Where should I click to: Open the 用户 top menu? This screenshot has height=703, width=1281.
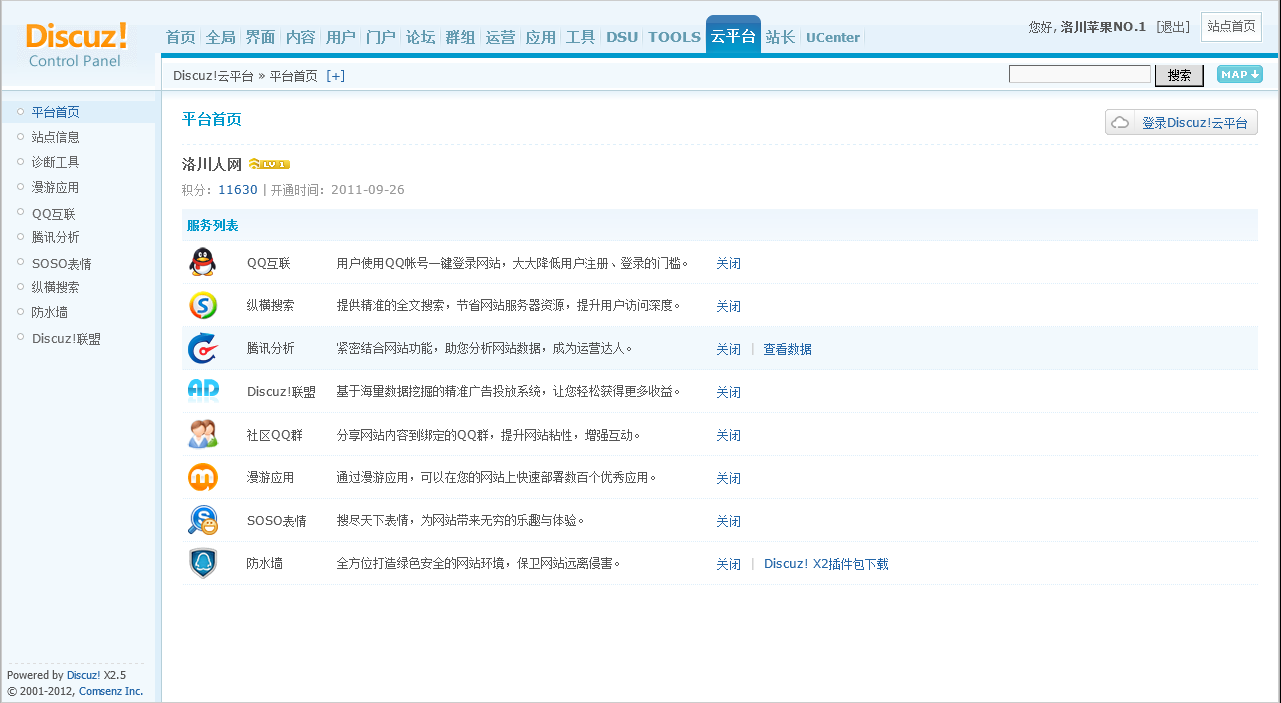click(x=341, y=37)
